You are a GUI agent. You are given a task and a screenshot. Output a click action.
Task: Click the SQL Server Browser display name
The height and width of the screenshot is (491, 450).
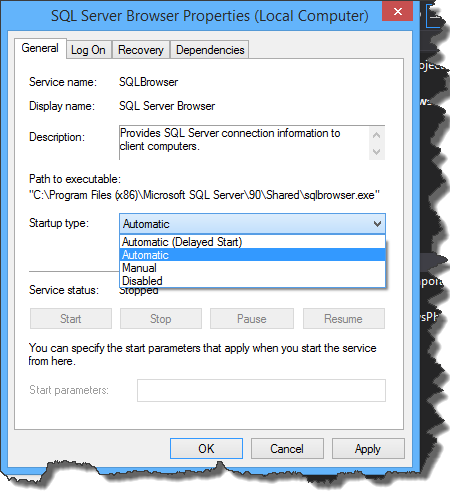[x=167, y=106]
